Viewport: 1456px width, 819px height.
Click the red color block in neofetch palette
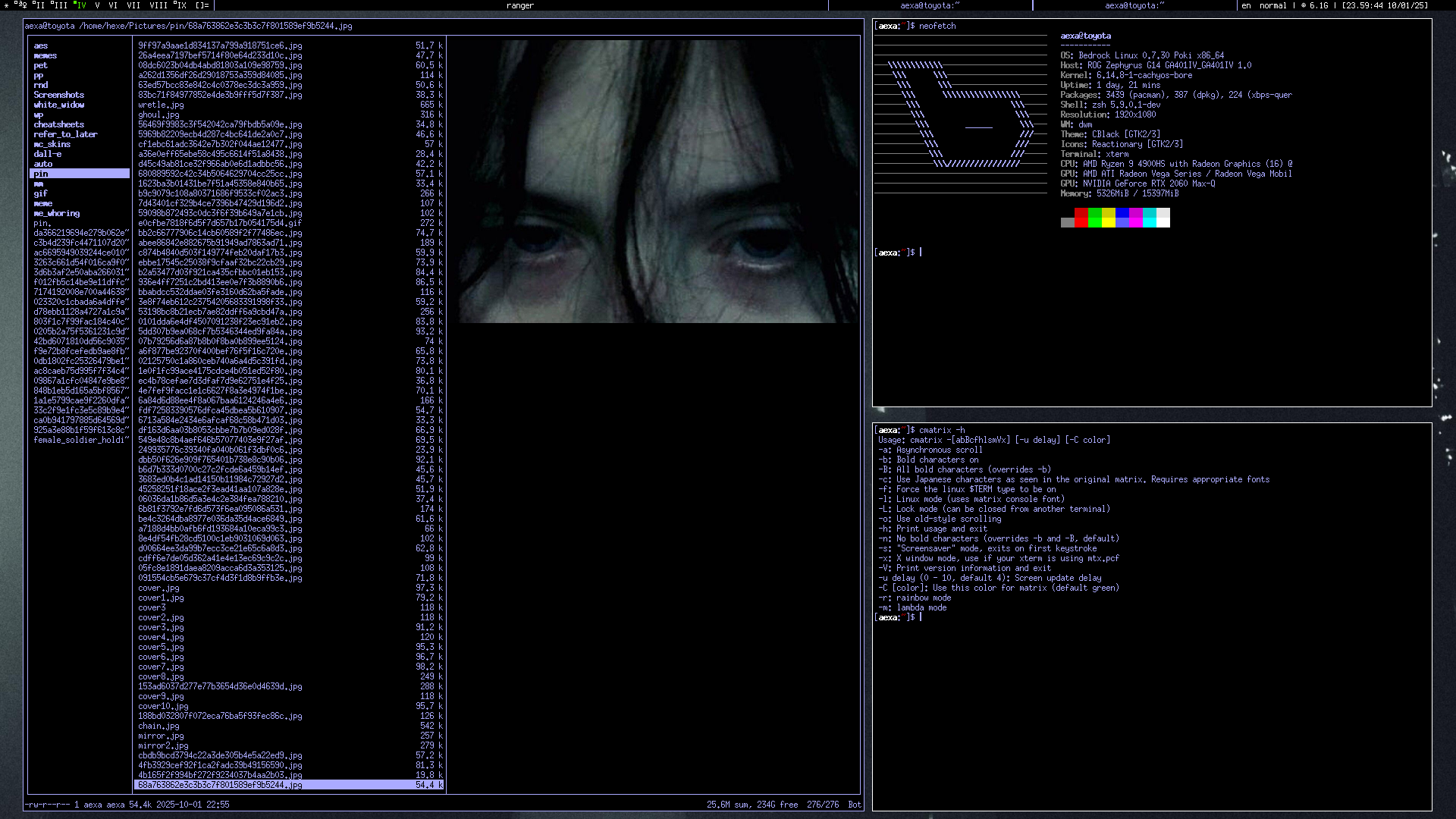(x=1081, y=218)
